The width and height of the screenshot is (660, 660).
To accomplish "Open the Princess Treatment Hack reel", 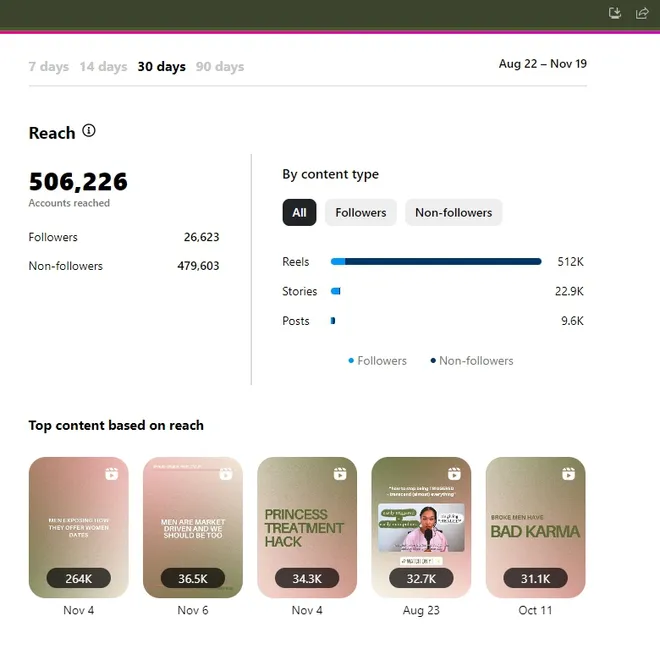I will pos(307,527).
